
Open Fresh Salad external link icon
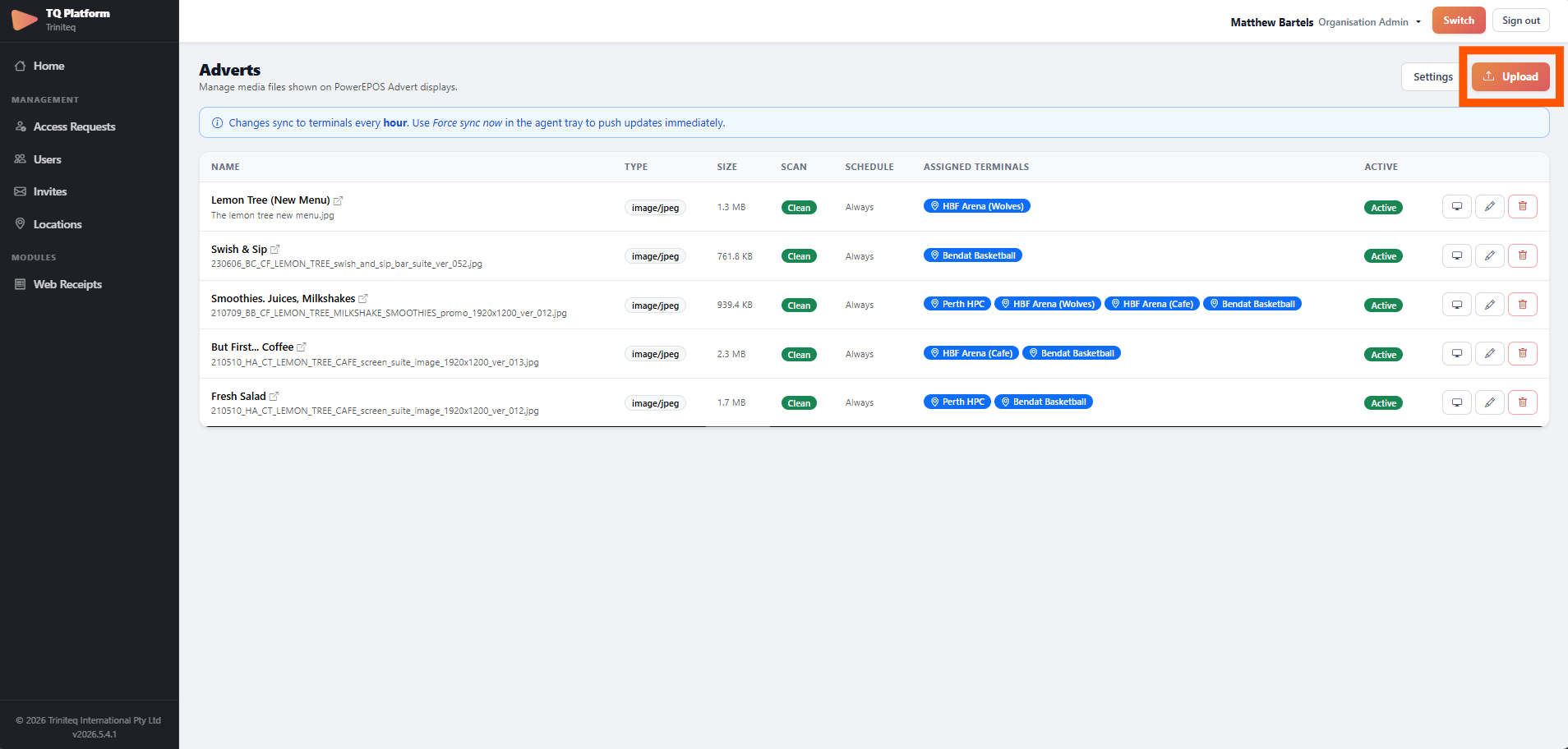pyautogui.click(x=274, y=397)
